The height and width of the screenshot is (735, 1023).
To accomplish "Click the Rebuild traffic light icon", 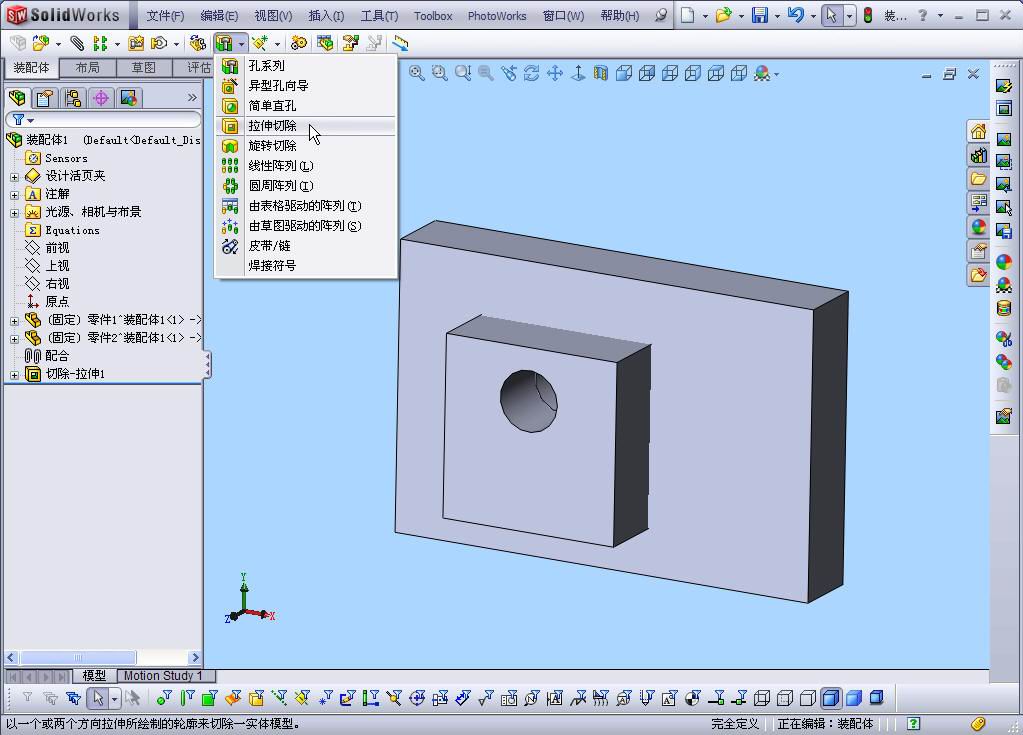I will [868, 15].
